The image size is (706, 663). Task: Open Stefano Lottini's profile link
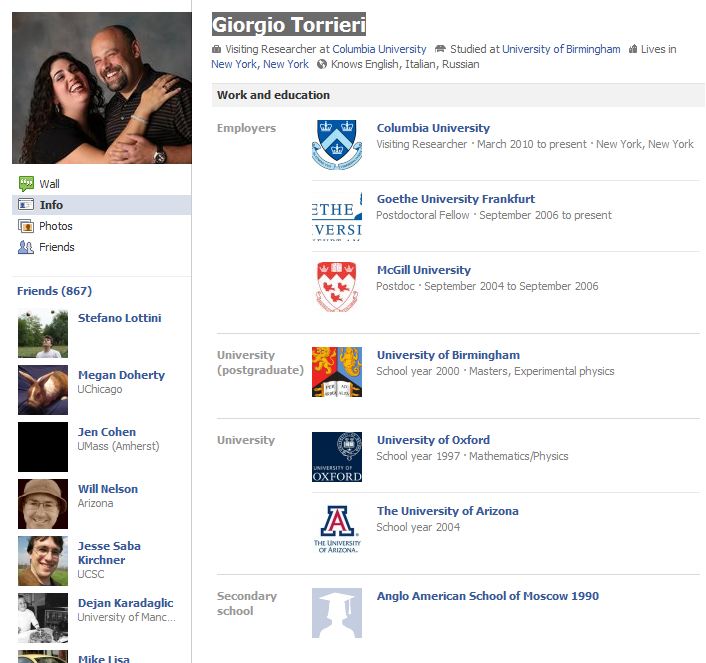pos(119,318)
